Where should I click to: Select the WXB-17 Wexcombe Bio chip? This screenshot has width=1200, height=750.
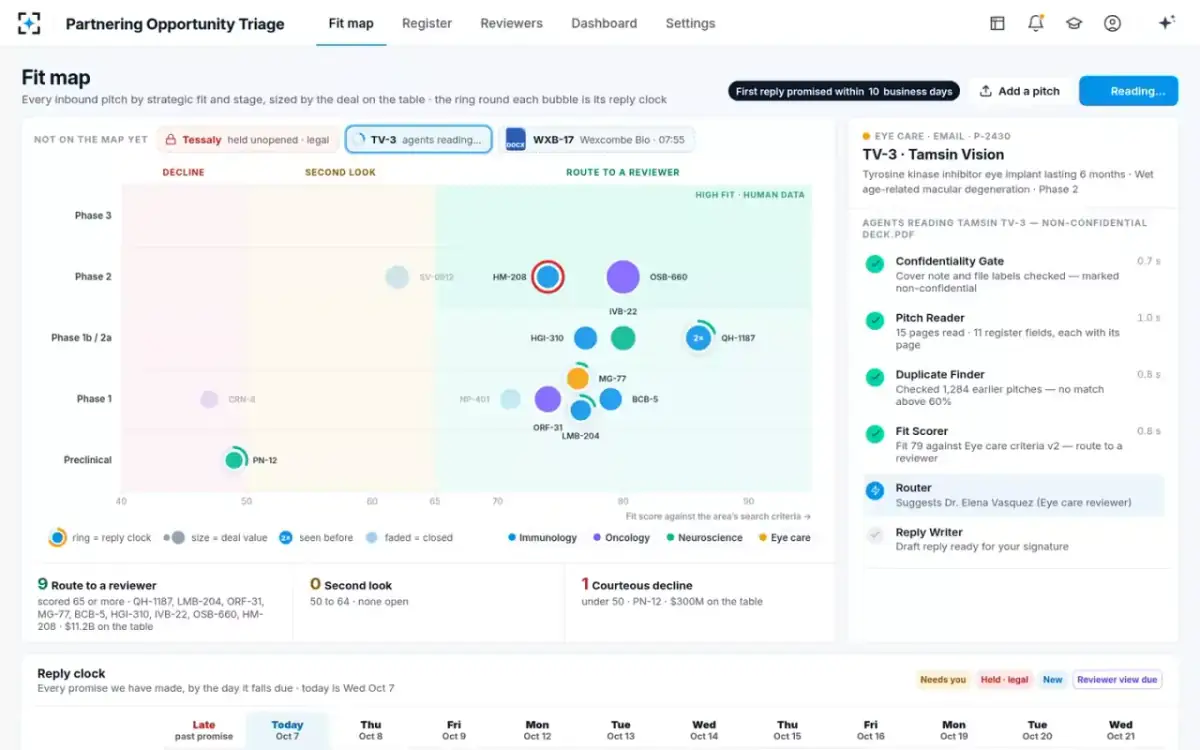[x=597, y=140]
